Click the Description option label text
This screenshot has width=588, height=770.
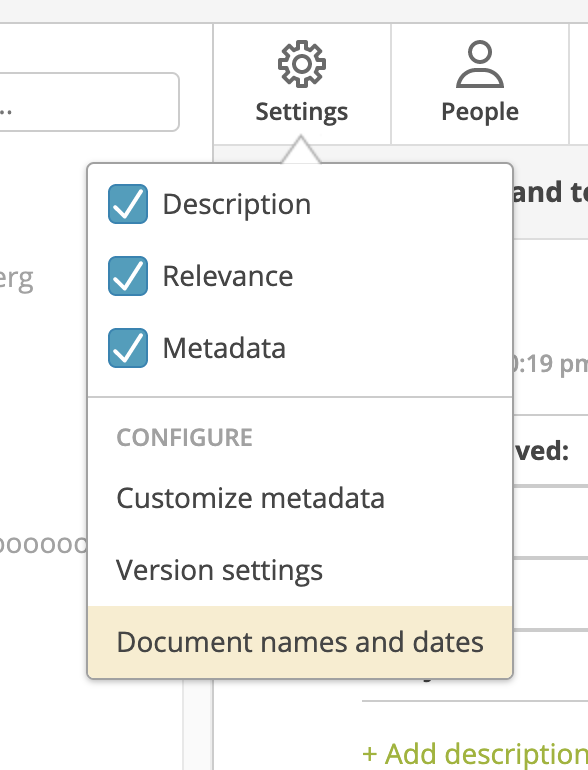pyautogui.click(x=237, y=204)
